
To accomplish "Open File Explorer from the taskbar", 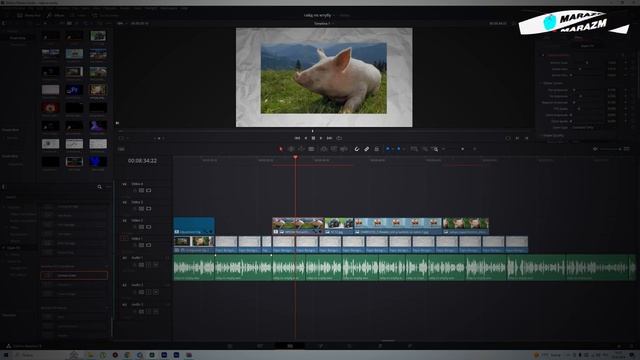I will (x=90, y=355).
